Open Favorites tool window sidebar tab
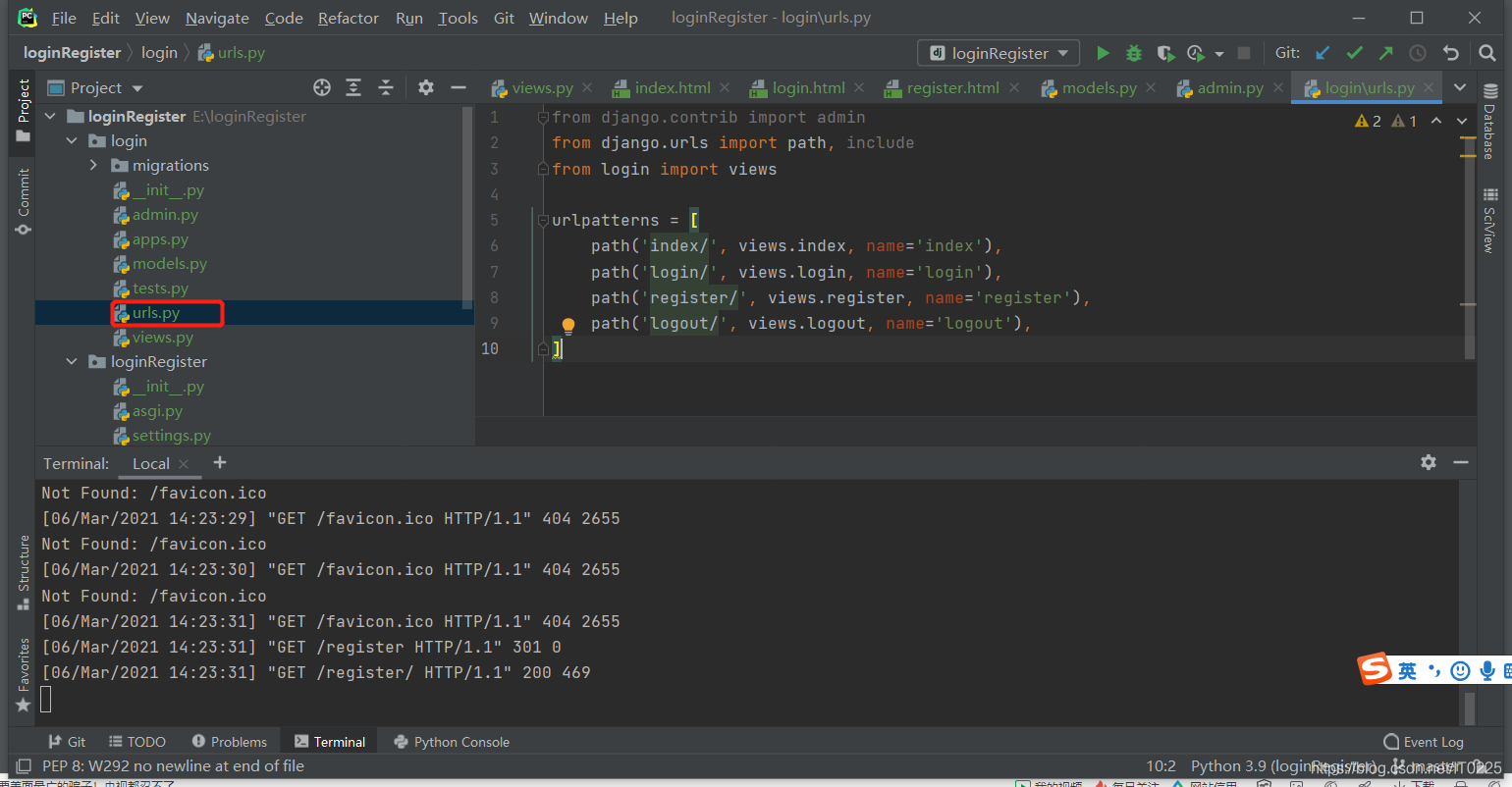The height and width of the screenshot is (787, 1512). (23, 676)
